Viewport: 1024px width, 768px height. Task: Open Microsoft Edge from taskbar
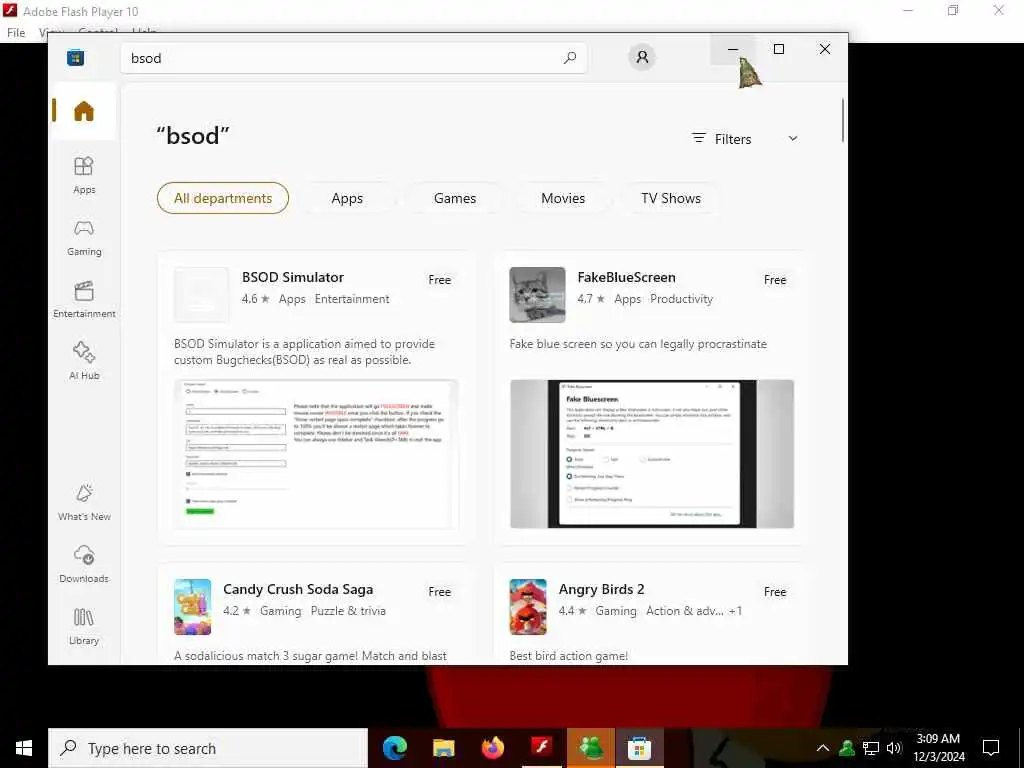[395, 748]
